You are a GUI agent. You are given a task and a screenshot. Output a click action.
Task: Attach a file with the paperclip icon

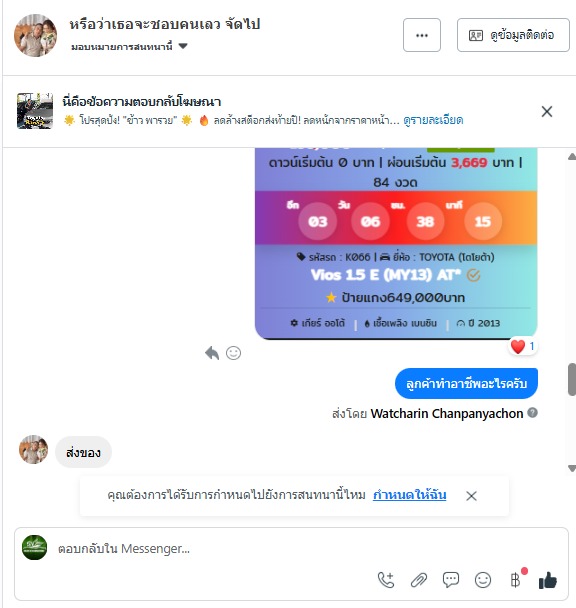click(419, 580)
